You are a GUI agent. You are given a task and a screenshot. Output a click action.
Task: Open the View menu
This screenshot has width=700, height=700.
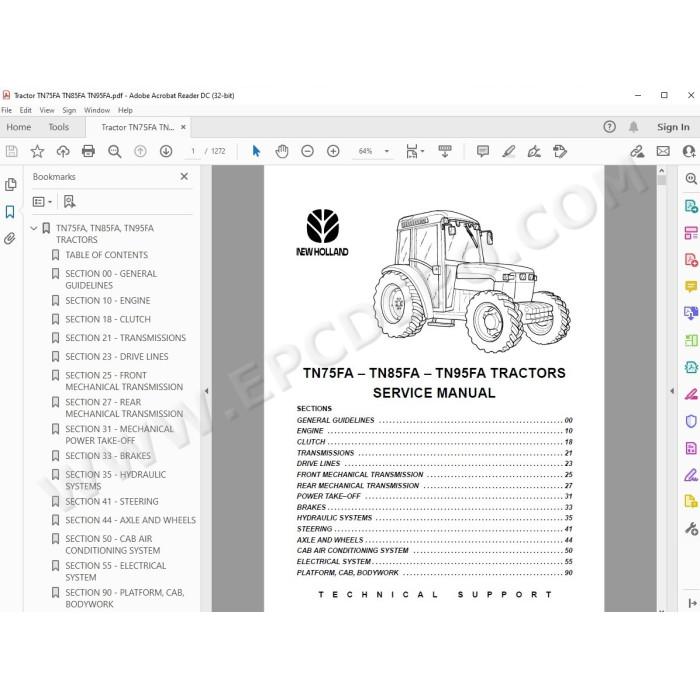(47, 110)
